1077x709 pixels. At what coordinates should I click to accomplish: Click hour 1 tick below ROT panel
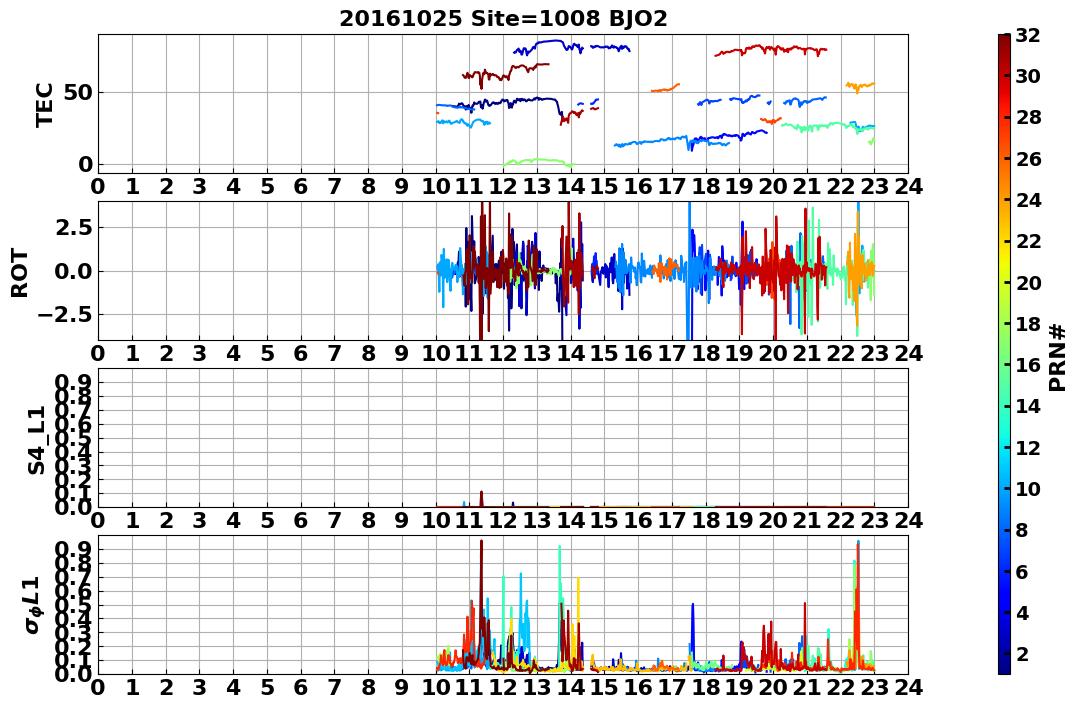[133, 353]
